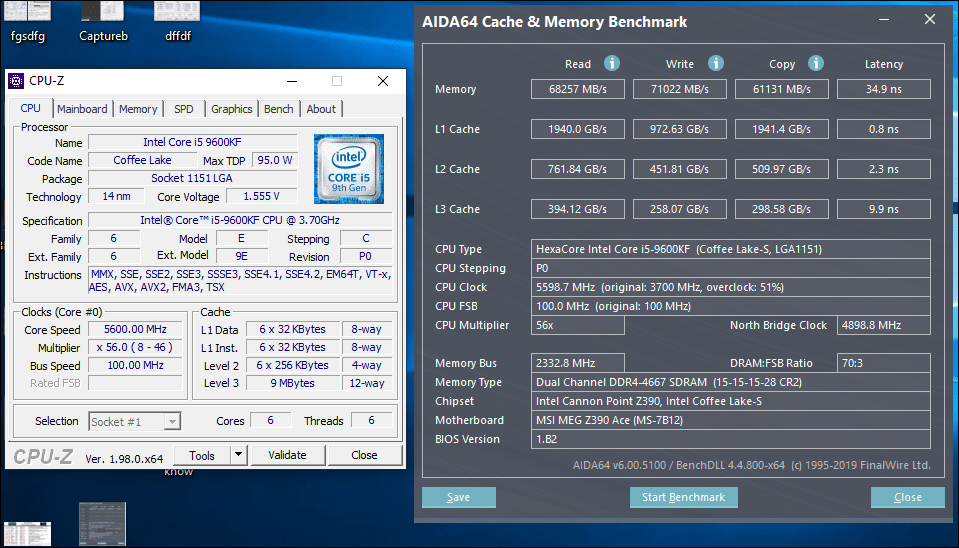The image size is (959, 548).
Task: Click the Core Voltage 1.555 V value
Action: click(261, 196)
